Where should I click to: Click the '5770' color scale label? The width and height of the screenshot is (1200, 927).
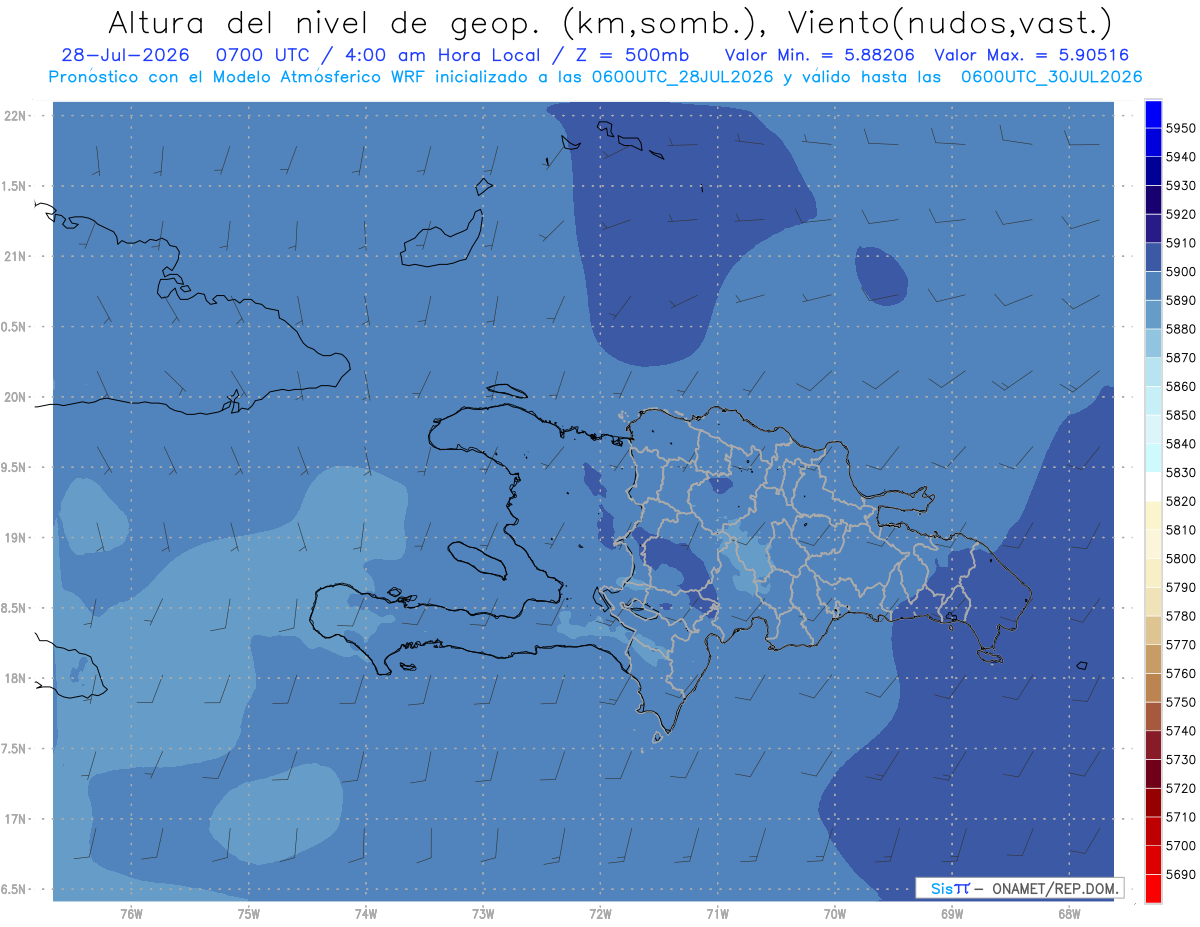coord(1181,645)
